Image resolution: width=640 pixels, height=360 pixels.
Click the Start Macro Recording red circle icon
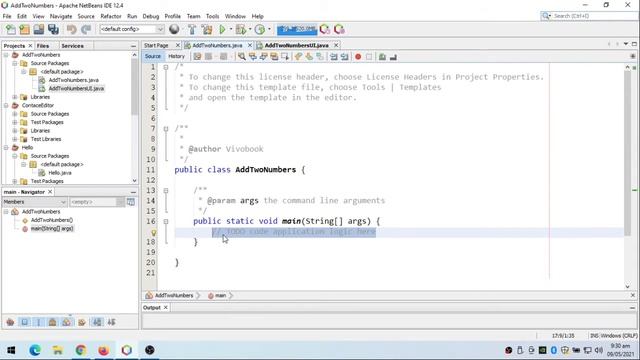click(x=358, y=57)
